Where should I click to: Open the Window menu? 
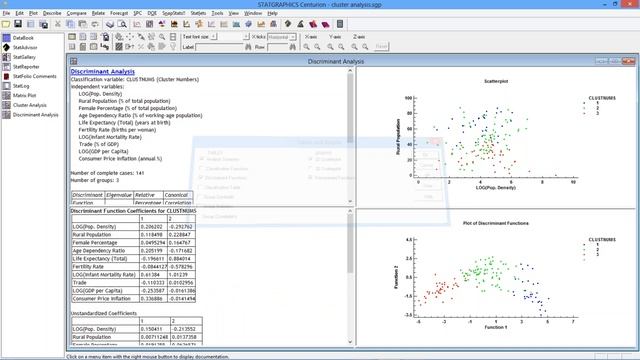pos(253,13)
